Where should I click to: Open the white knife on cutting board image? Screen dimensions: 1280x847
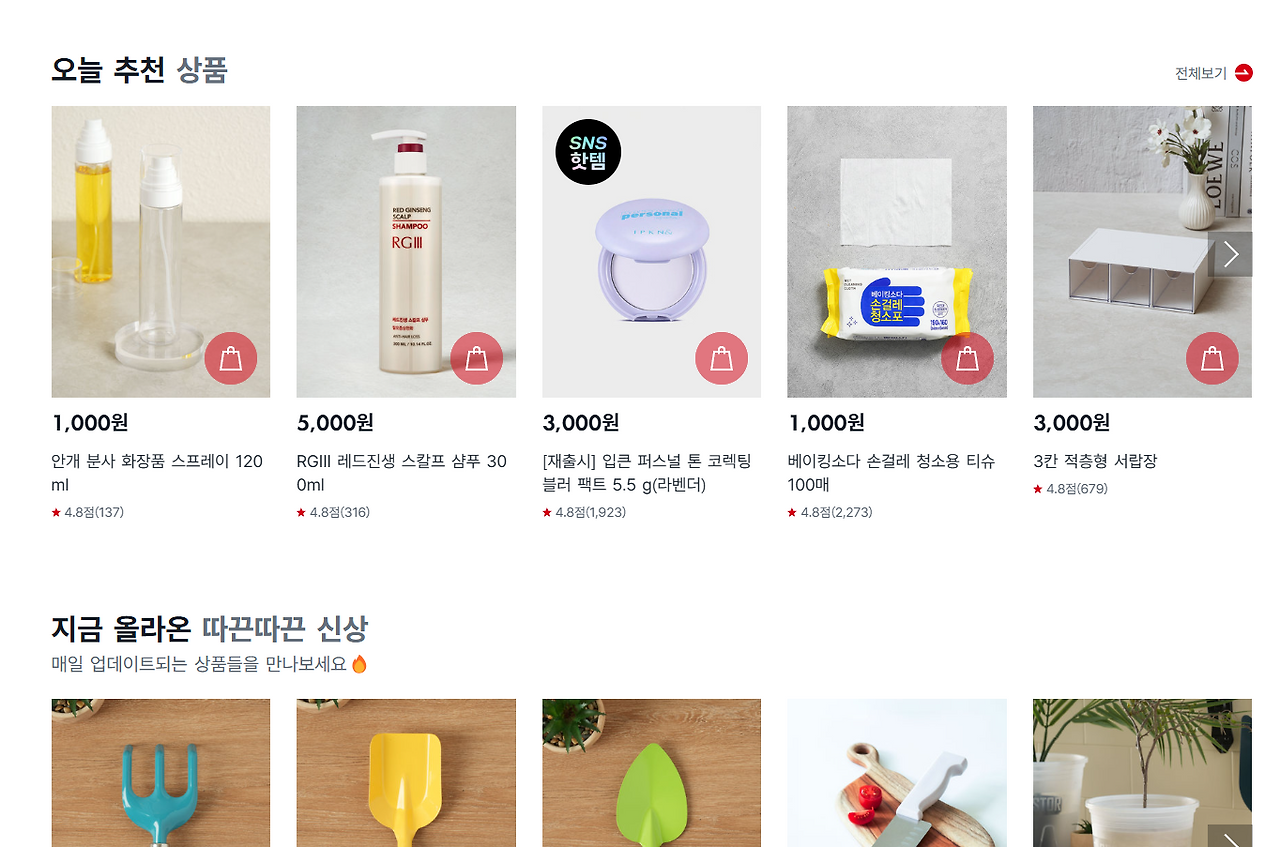point(897,773)
